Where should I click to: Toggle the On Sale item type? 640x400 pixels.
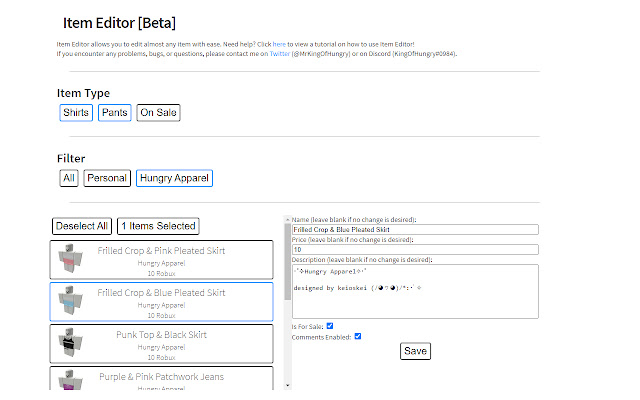click(158, 113)
